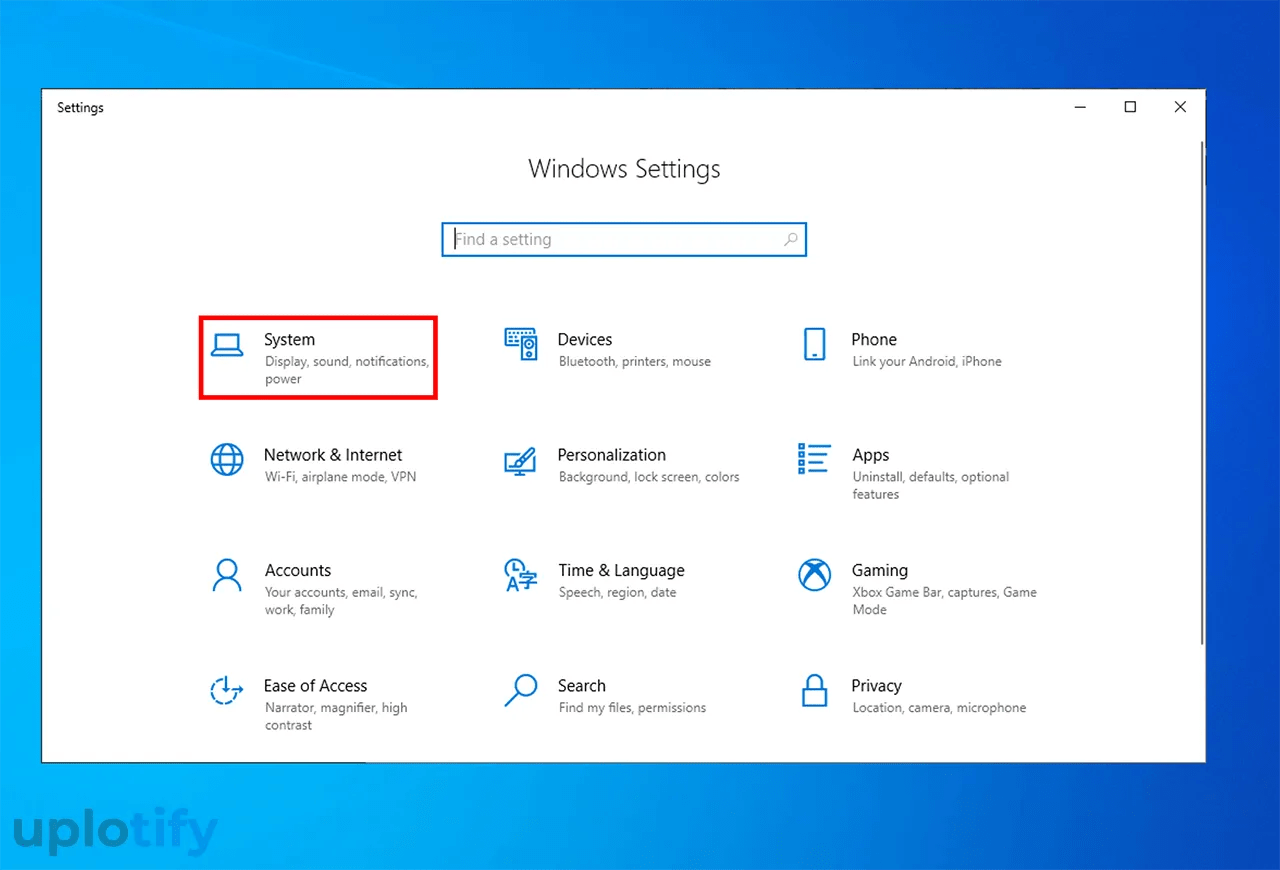Image resolution: width=1280 pixels, height=870 pixels.
Task: Click the Find a setting field
Action: (x=624, y=239)
